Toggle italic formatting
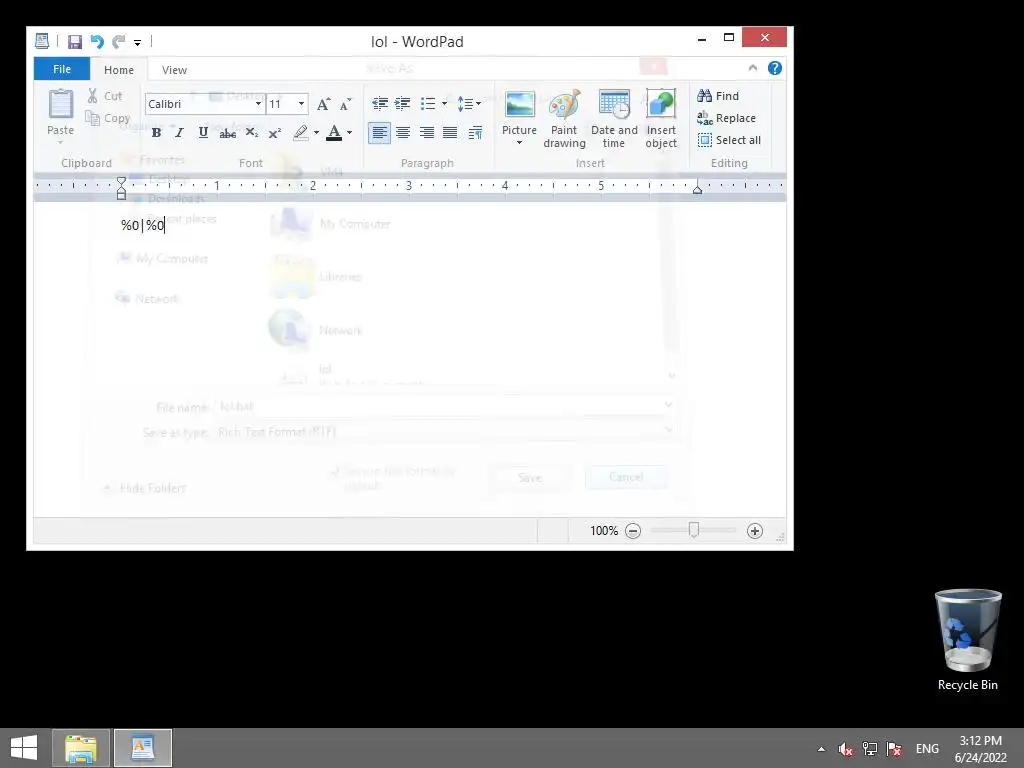This screenshot has height=768, width=1024. [179, 133]
